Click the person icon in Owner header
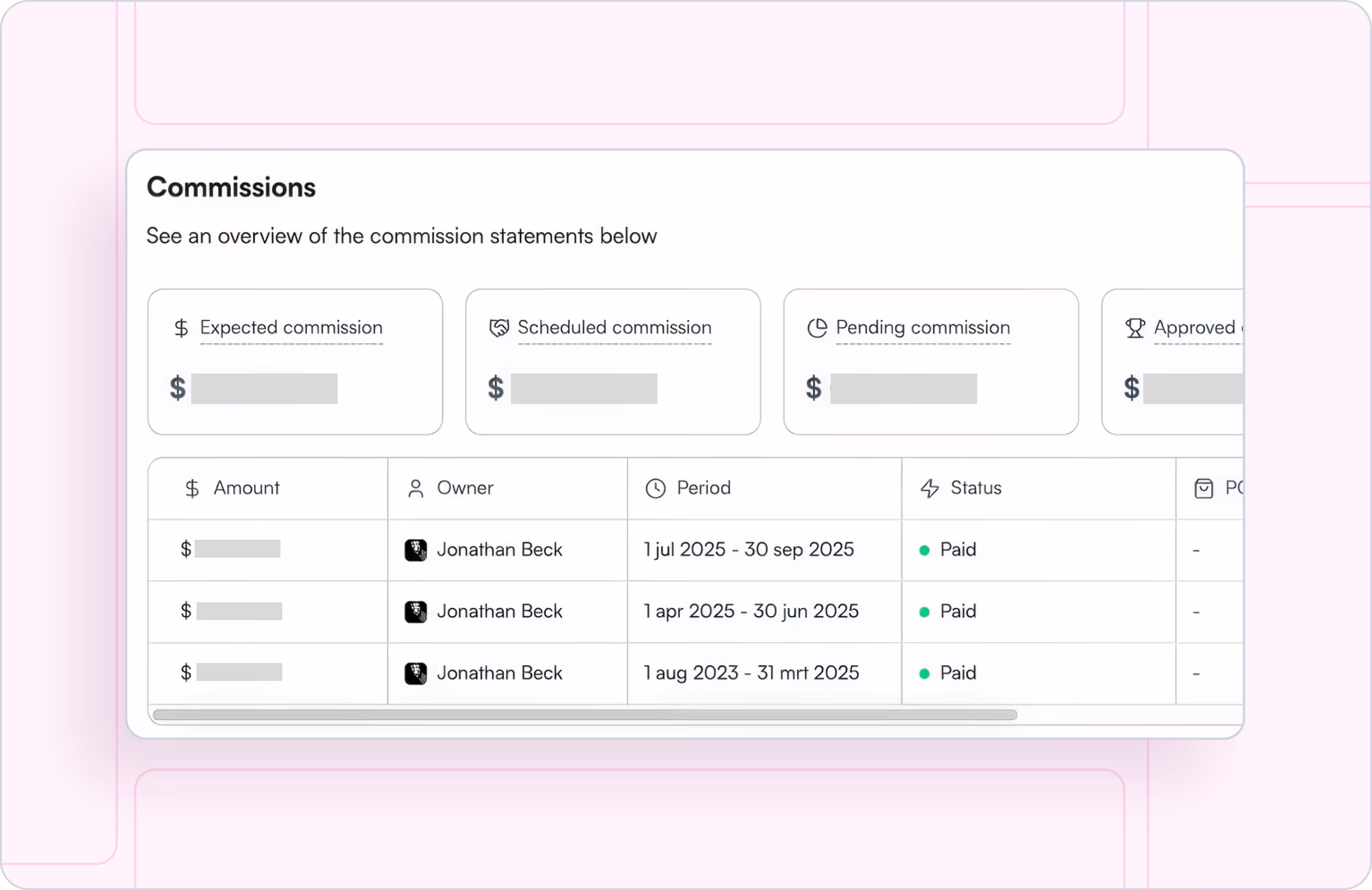The width and height of the screenshot is (1372, 890). point(416,488)
